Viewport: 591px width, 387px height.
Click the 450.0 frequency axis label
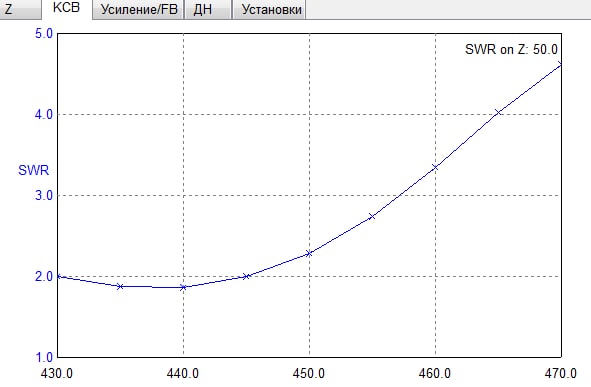coord(308,373)
